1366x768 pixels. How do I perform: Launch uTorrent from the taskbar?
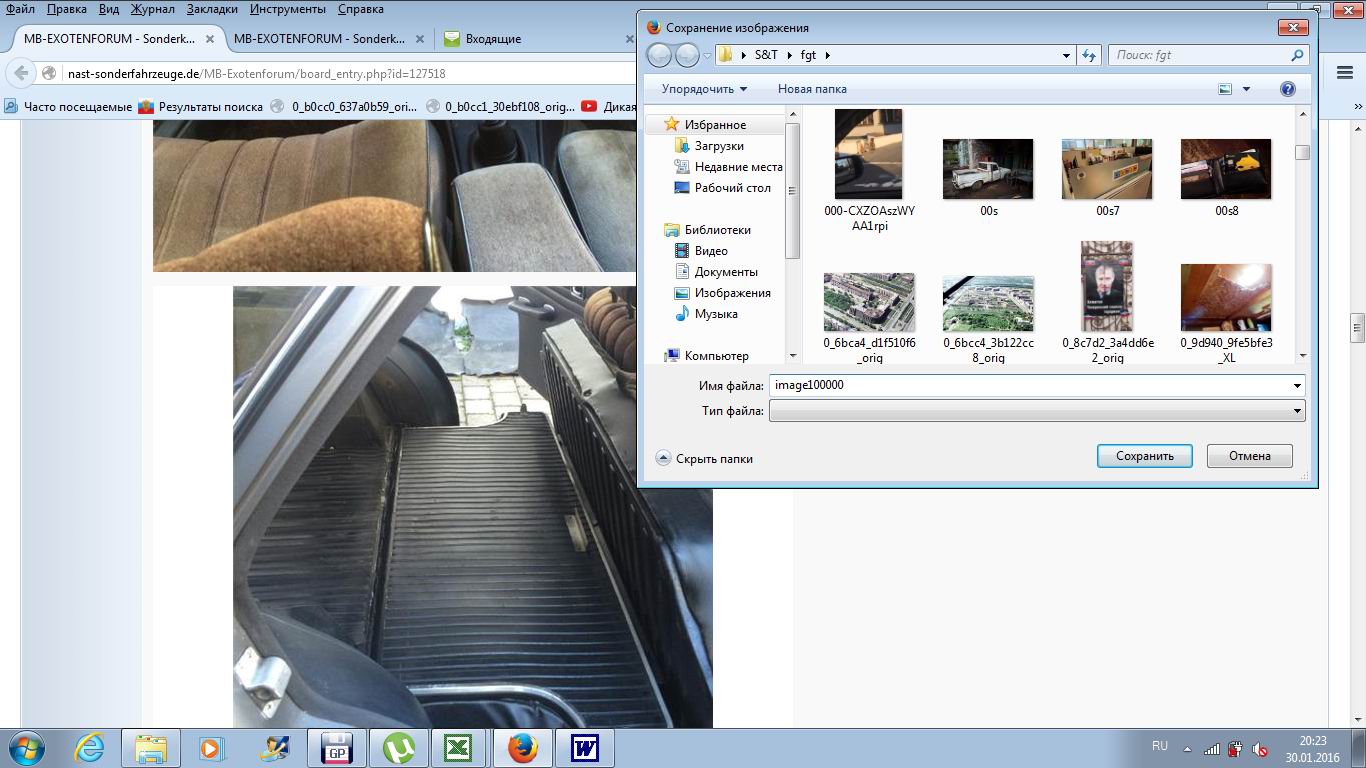coord(399,747)
